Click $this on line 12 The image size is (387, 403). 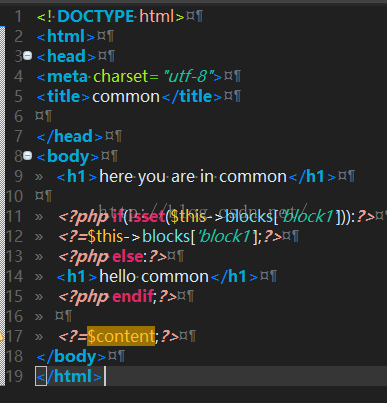(x=105, y=236)
